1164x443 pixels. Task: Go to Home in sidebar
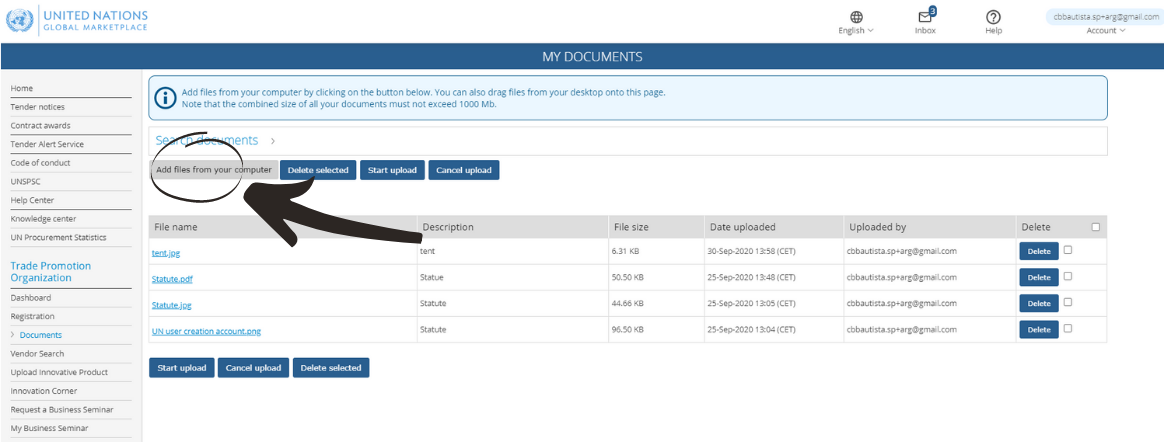[22, 88]
